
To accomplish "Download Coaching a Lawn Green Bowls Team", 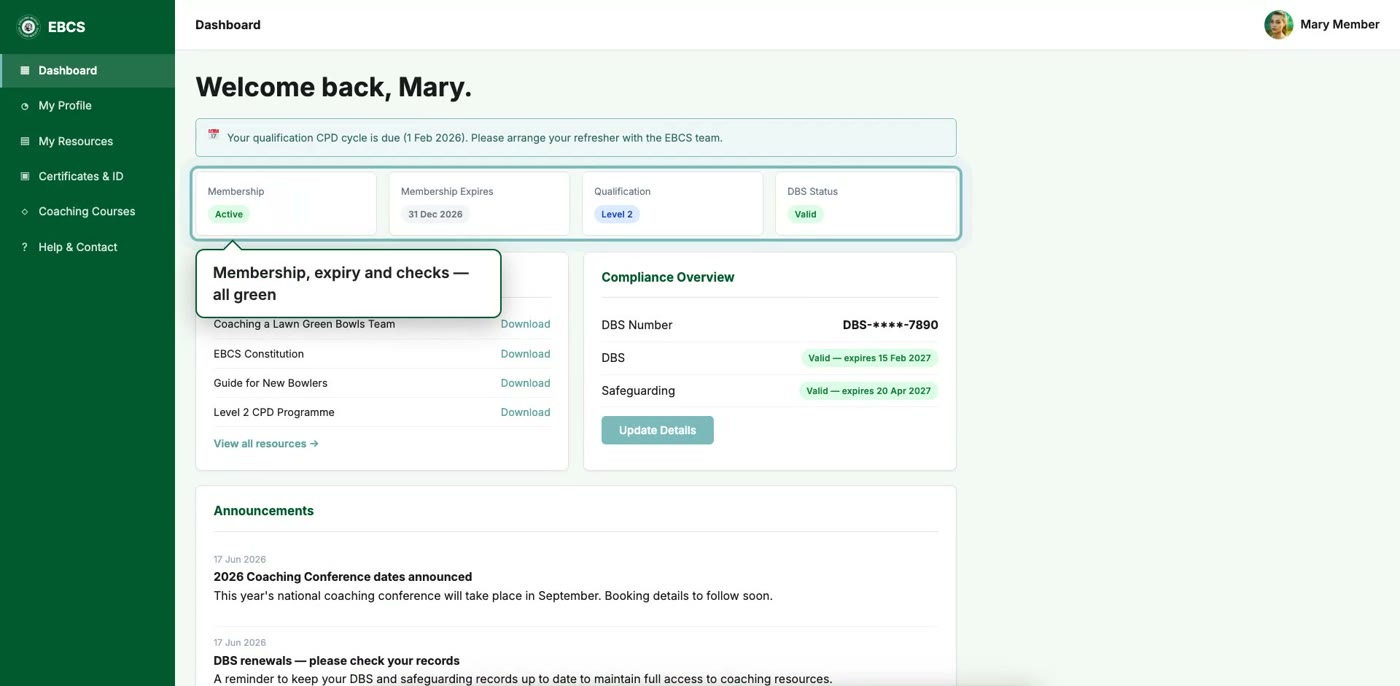I will click(x=525, y=324).
